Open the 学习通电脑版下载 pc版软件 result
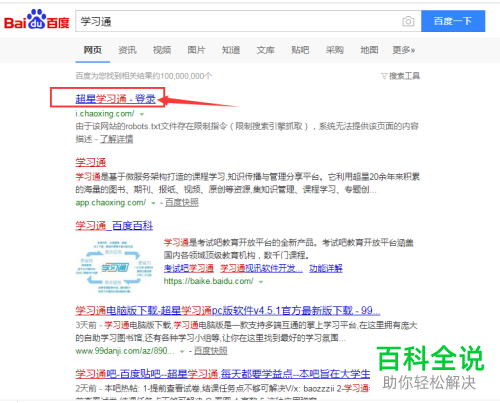Image resolution: width=500 pixels, height=403 pixels. tap(228, 310)
